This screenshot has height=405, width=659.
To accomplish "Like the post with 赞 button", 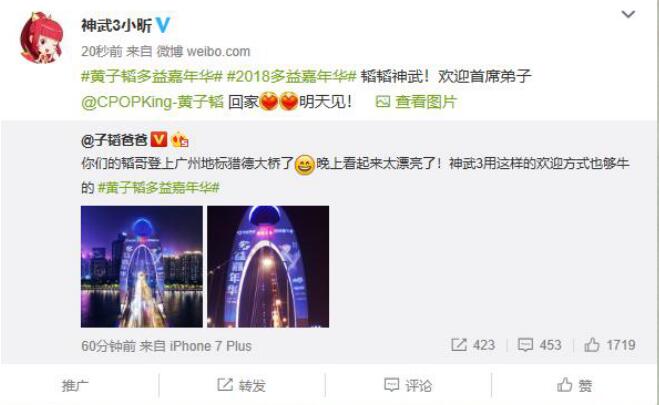I will 575,385.
